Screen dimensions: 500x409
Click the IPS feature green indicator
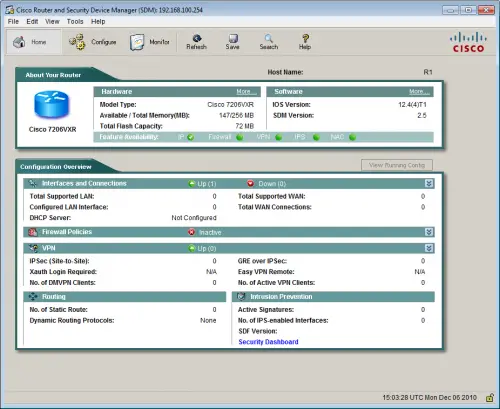pos(316,137)
